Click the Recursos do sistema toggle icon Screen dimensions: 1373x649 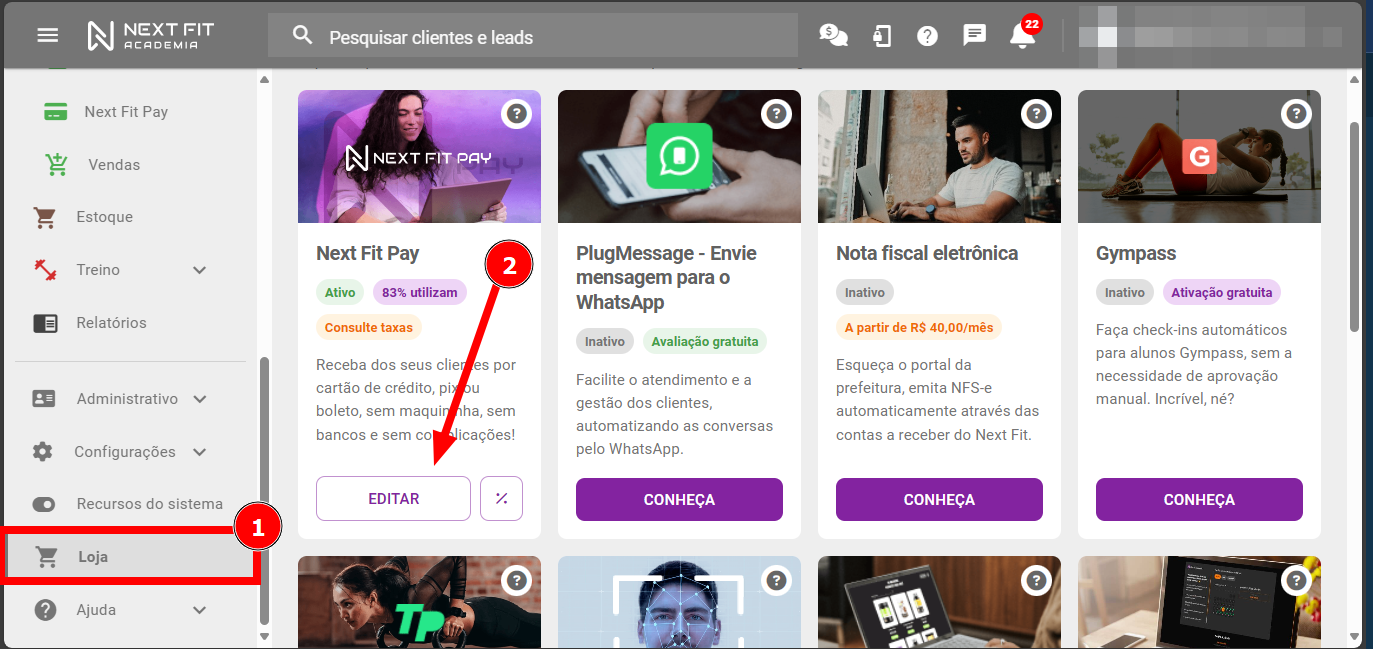click(44, 504)
